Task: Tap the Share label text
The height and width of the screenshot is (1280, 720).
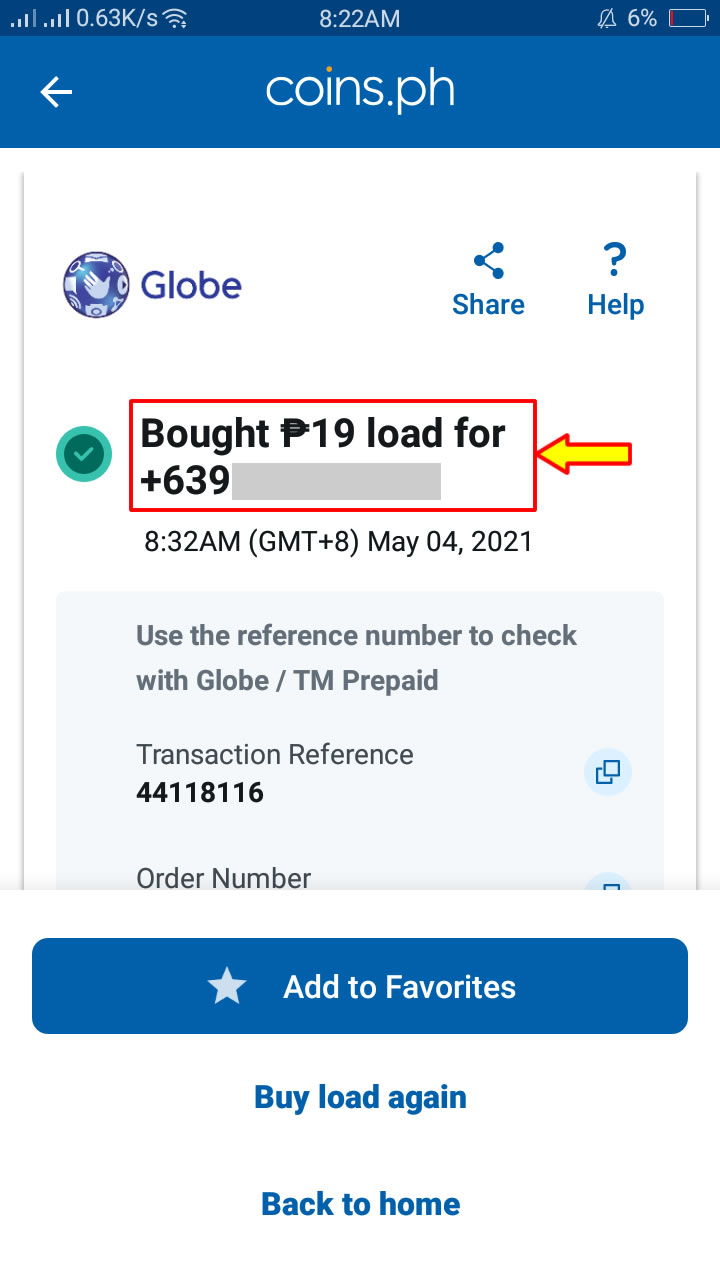Action: 488,304
